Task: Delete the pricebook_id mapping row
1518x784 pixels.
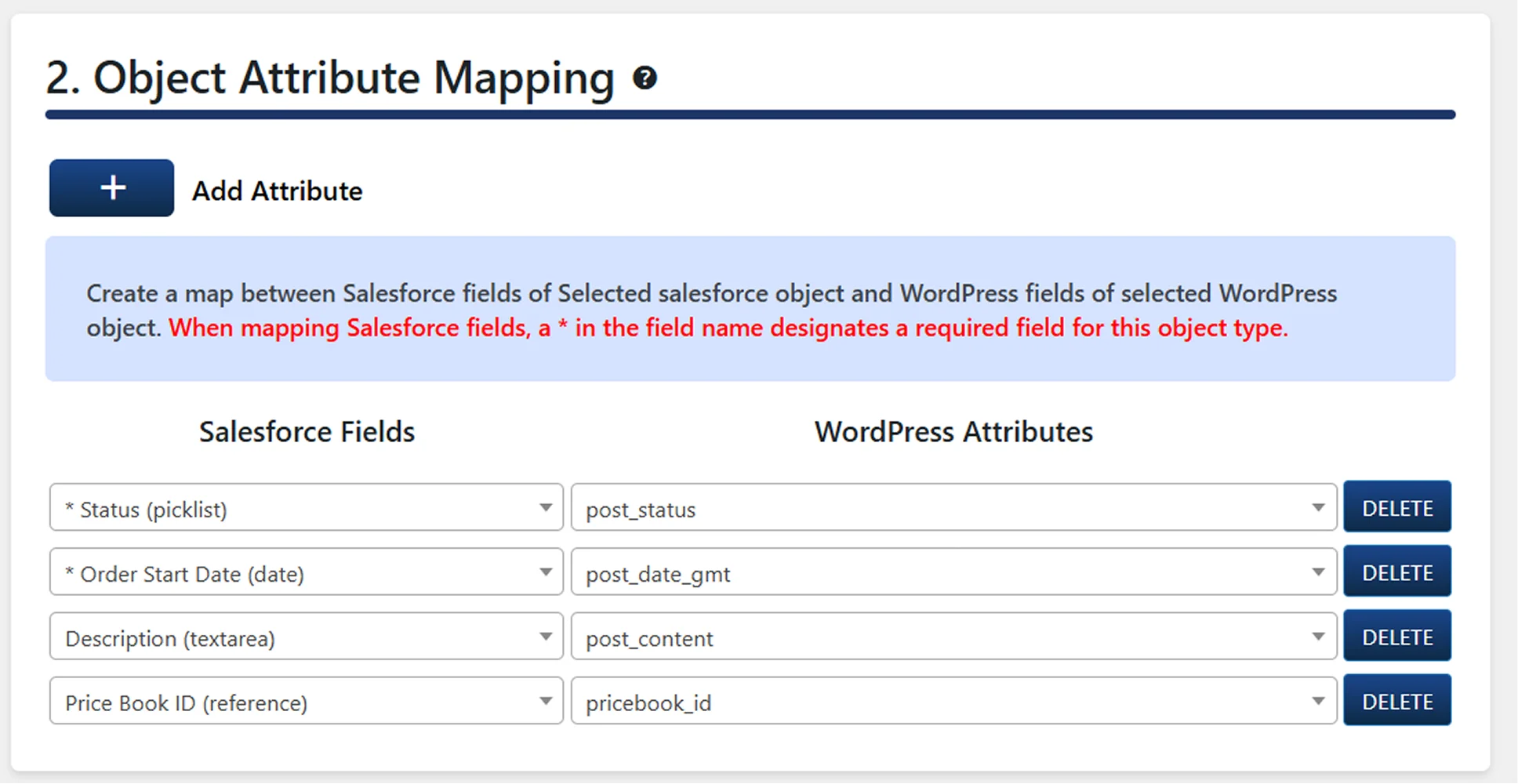Action: point(1397,700)
